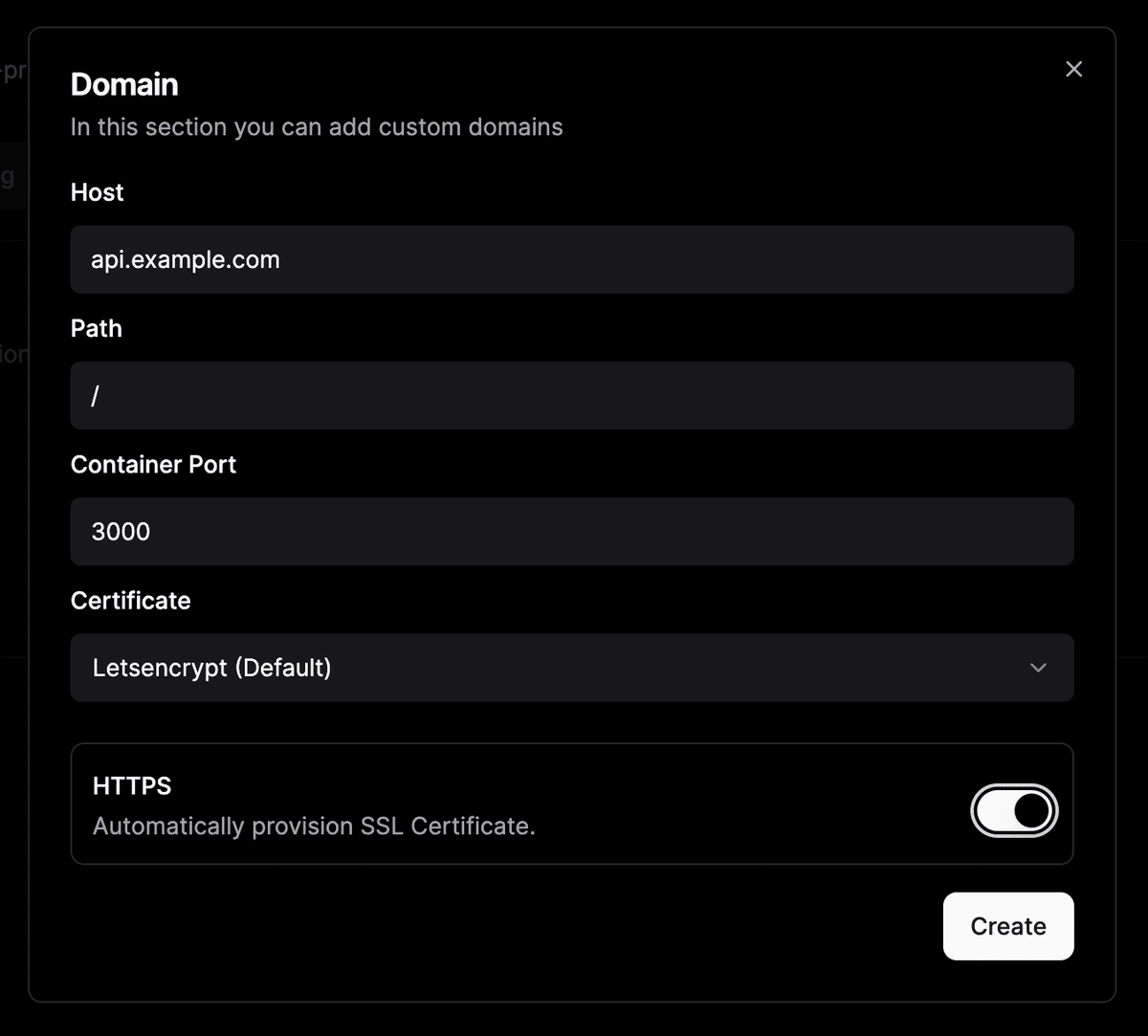Click the Create button

tap(1008, 926)
